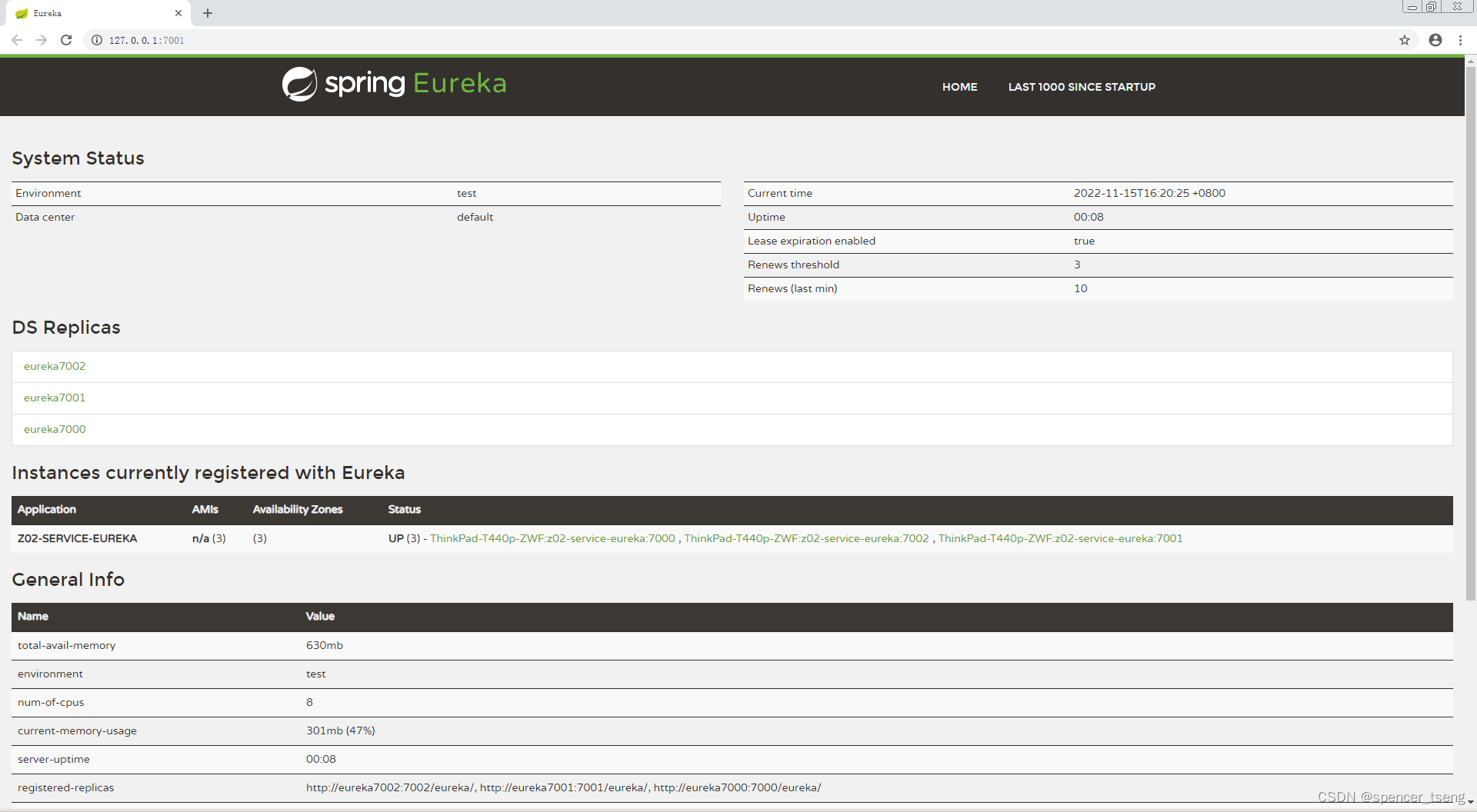Click the num-of-cpus row label

click(51, 702)
